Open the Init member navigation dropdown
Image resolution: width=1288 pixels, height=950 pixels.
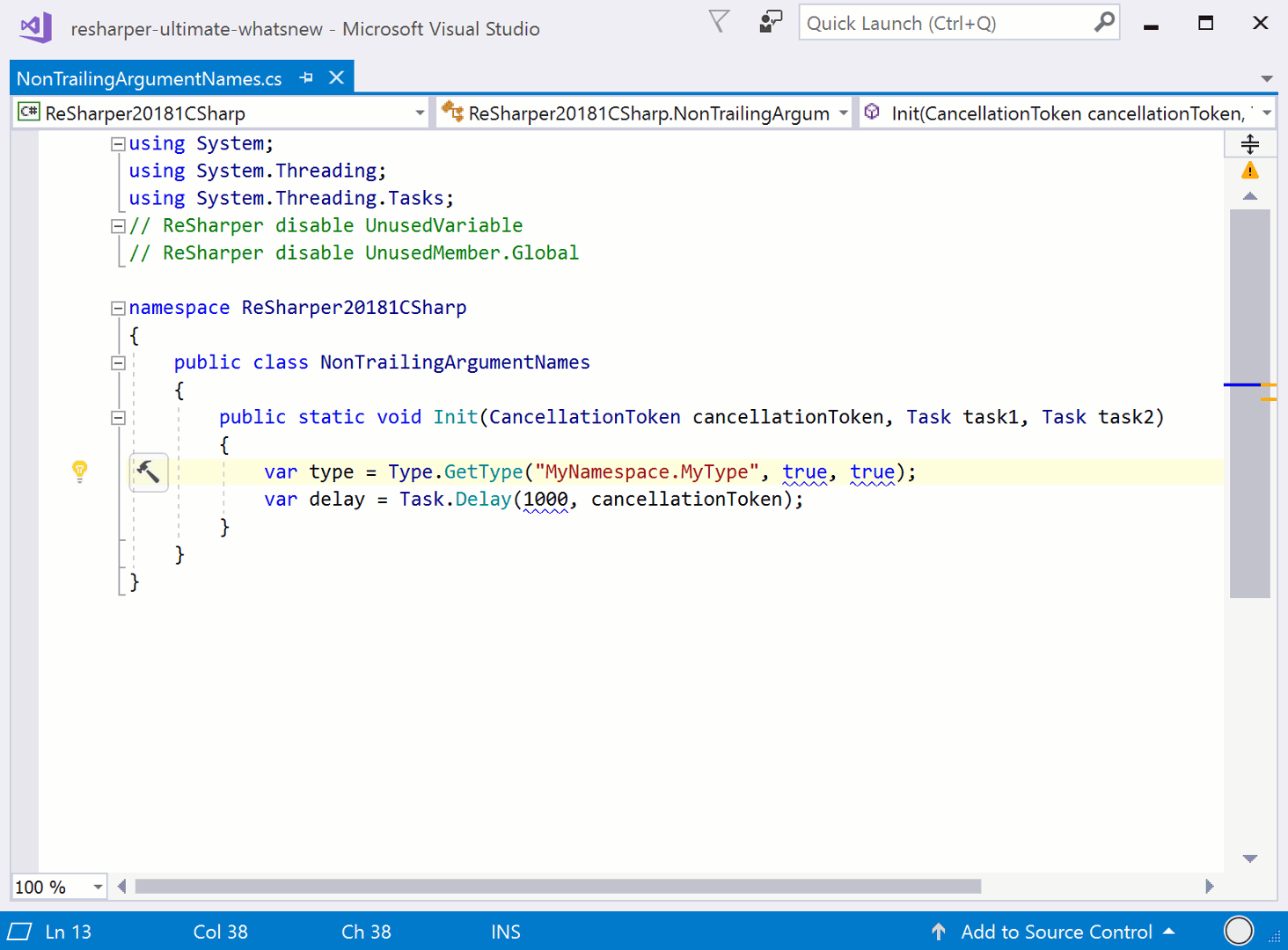point(1067,113)
